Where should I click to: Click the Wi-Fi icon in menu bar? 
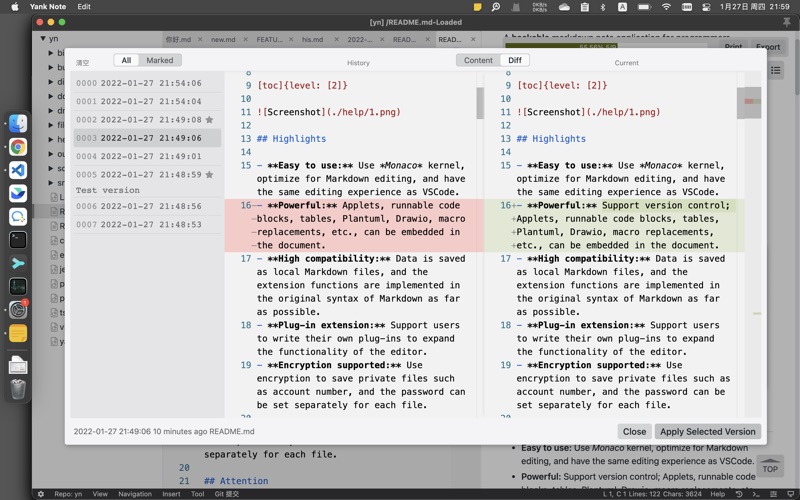point(666,7)
